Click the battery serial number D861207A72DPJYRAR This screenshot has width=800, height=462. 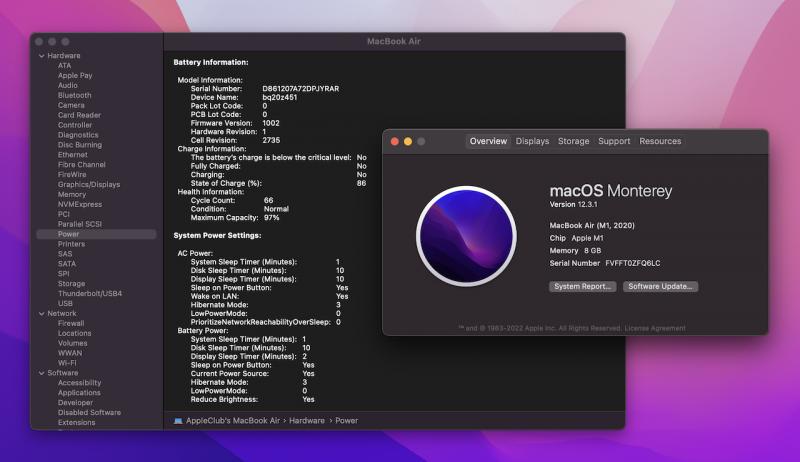[x=301, y=89]
